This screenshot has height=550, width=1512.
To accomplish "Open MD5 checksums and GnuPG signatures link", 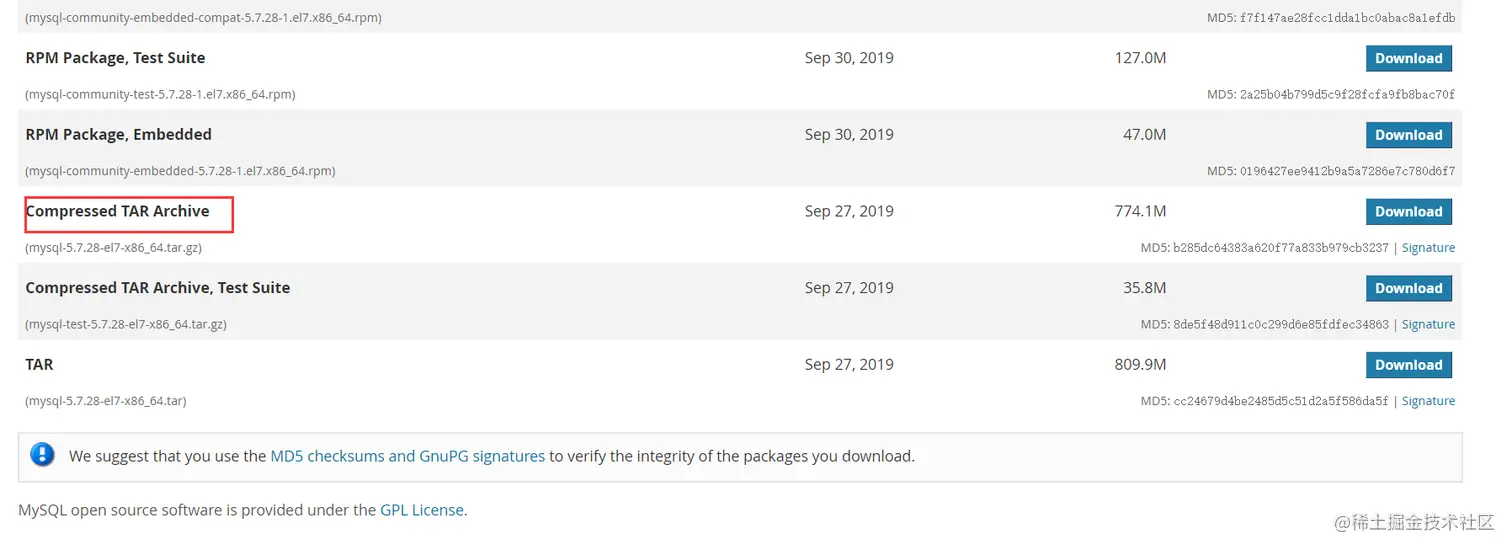I will pos(407,456).
